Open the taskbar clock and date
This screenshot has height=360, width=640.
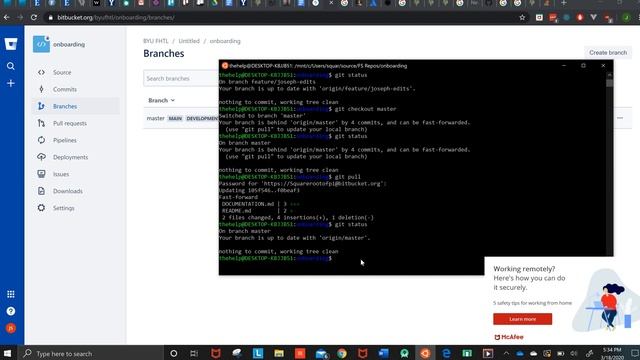click(x=611, y=353)
